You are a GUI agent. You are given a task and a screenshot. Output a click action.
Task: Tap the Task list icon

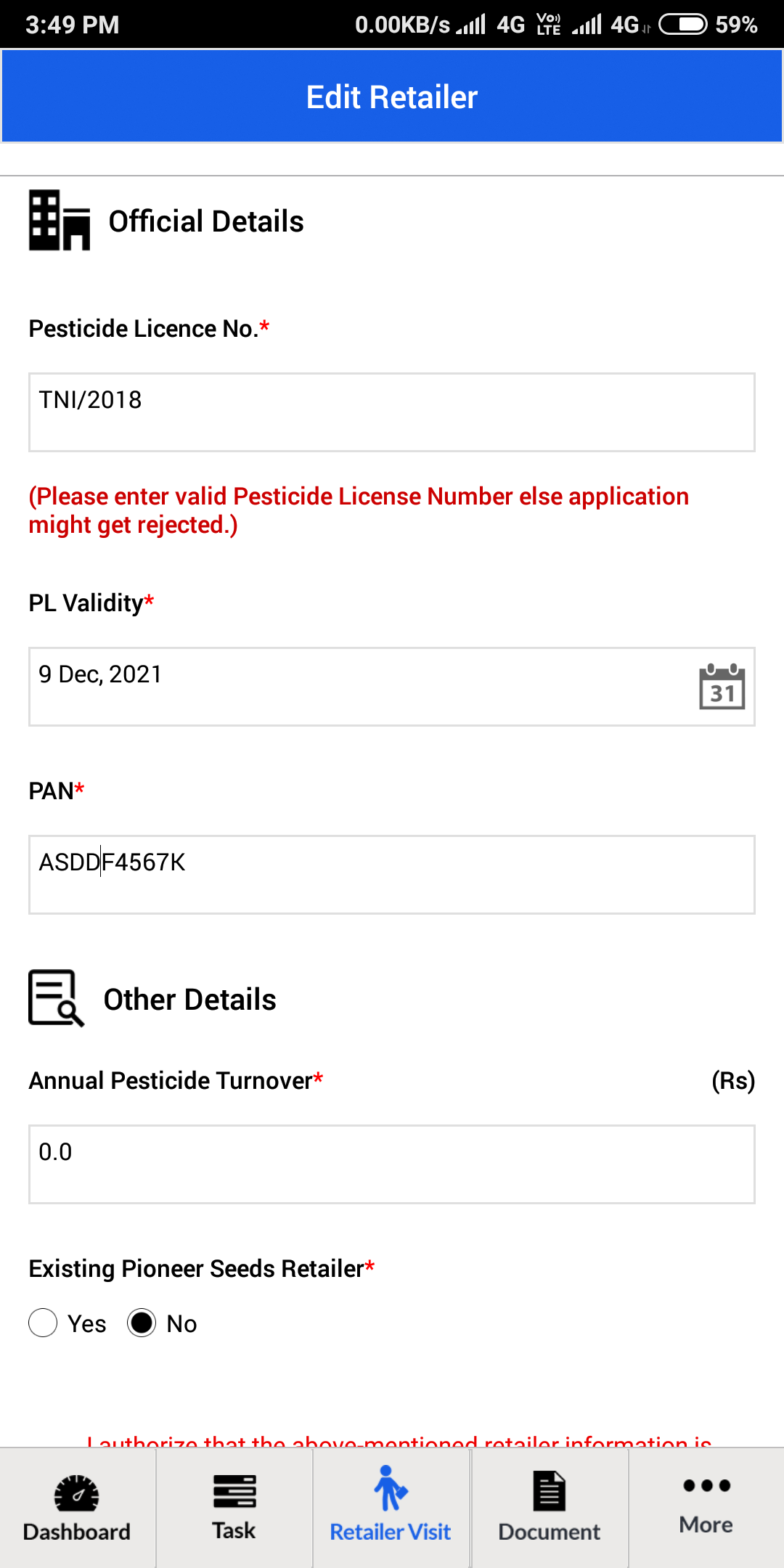234,1492
